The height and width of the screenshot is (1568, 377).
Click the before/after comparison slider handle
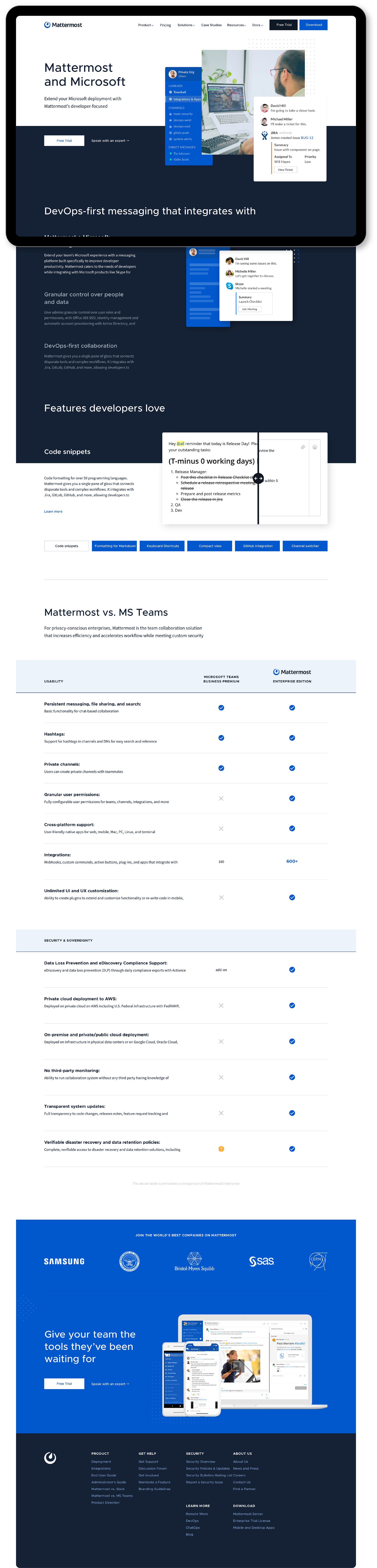click(258, 479)
